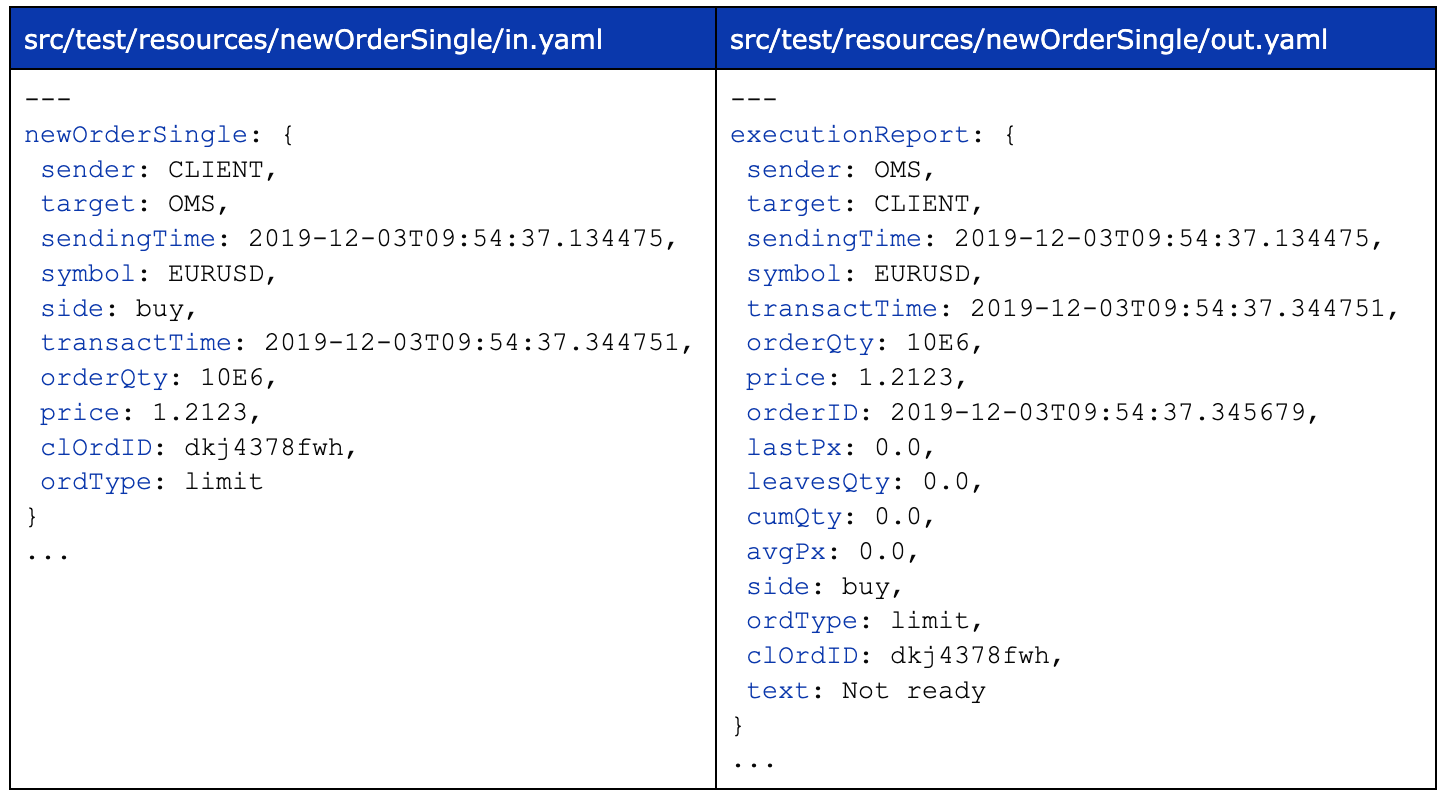
Task: Select the ordType limit line in in.yaml
Action: click(151, 482)
